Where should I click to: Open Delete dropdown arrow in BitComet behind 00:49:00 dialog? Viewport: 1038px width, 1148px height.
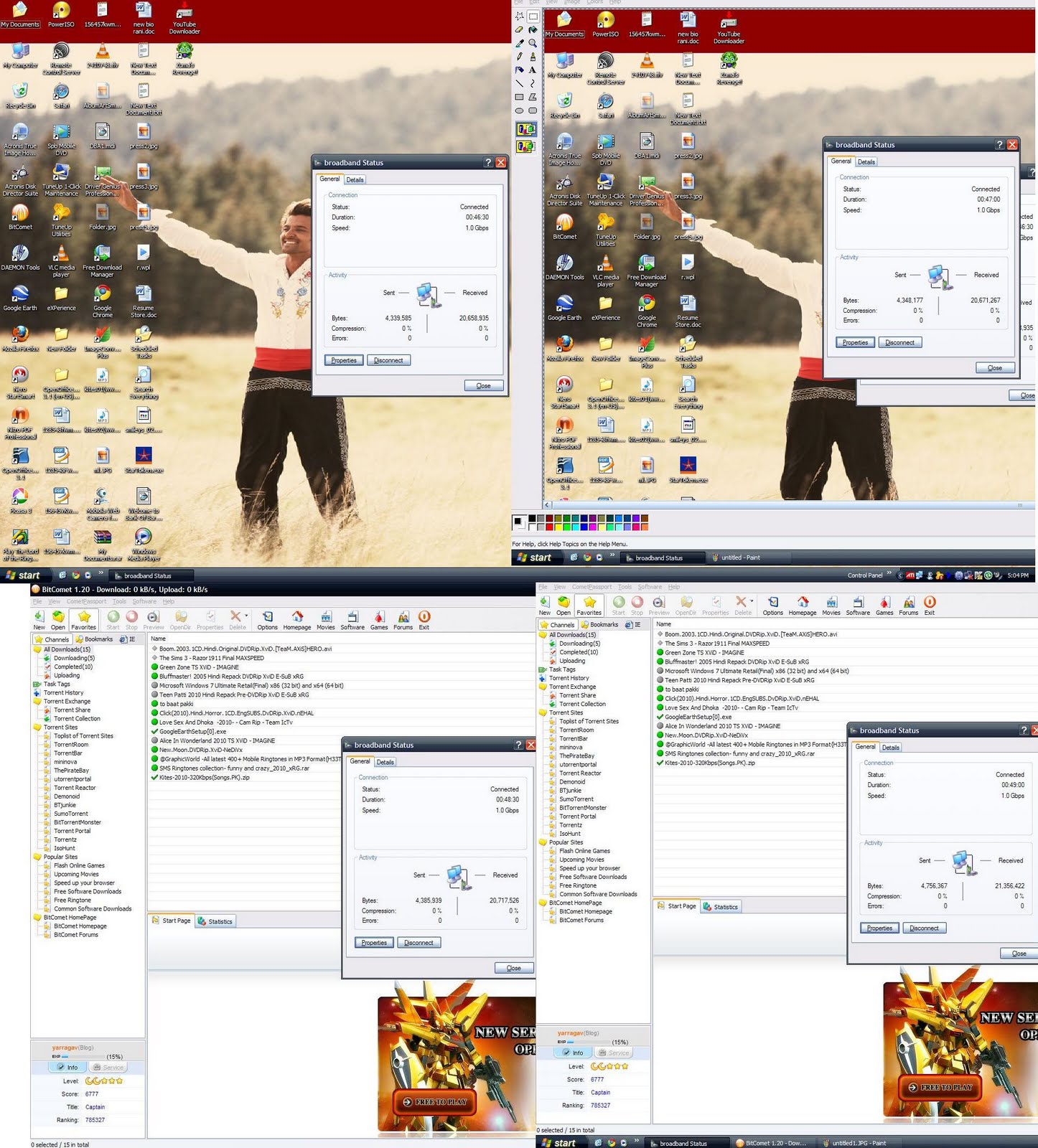tap(752, 602)
